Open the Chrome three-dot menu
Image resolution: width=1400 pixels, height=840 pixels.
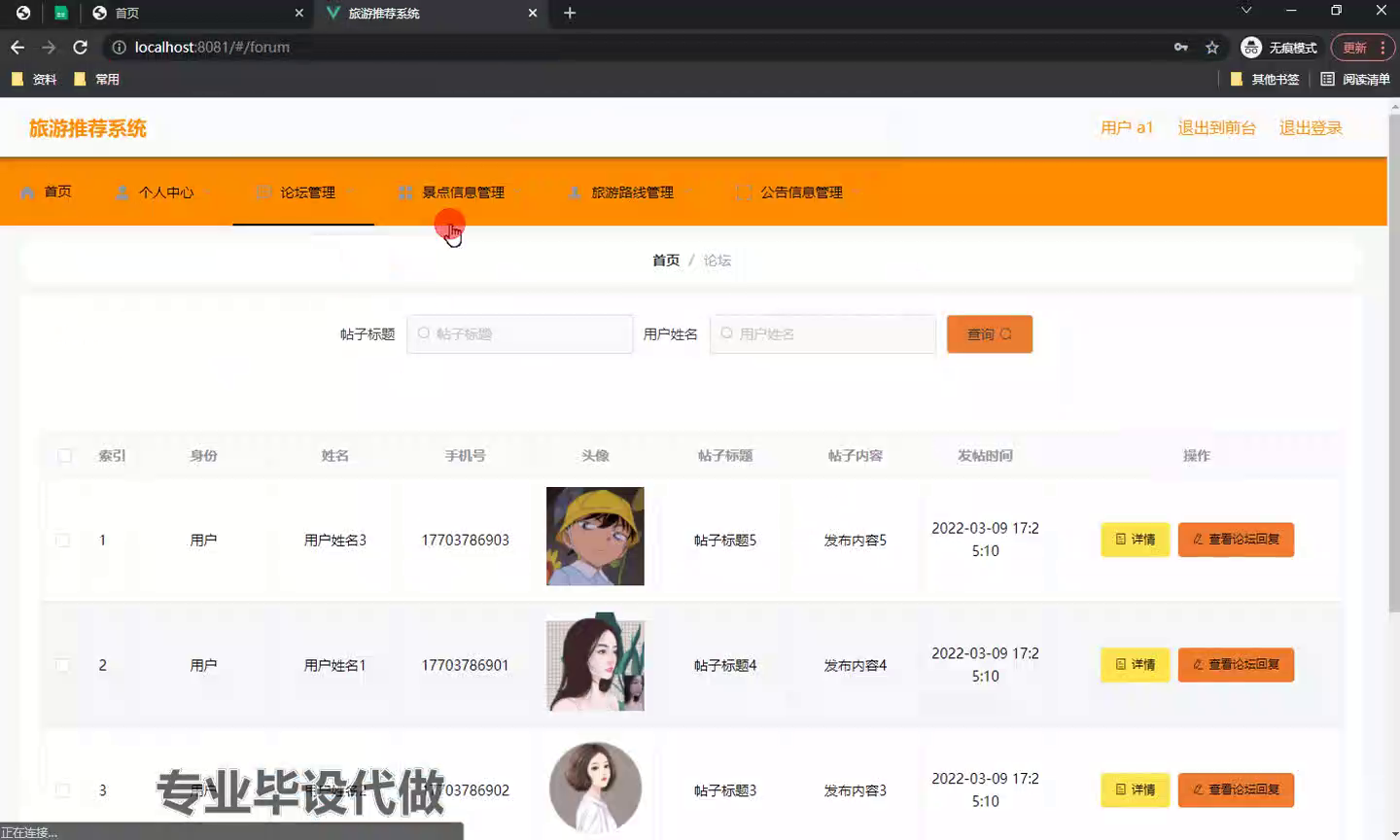(x=1382, y=48)
